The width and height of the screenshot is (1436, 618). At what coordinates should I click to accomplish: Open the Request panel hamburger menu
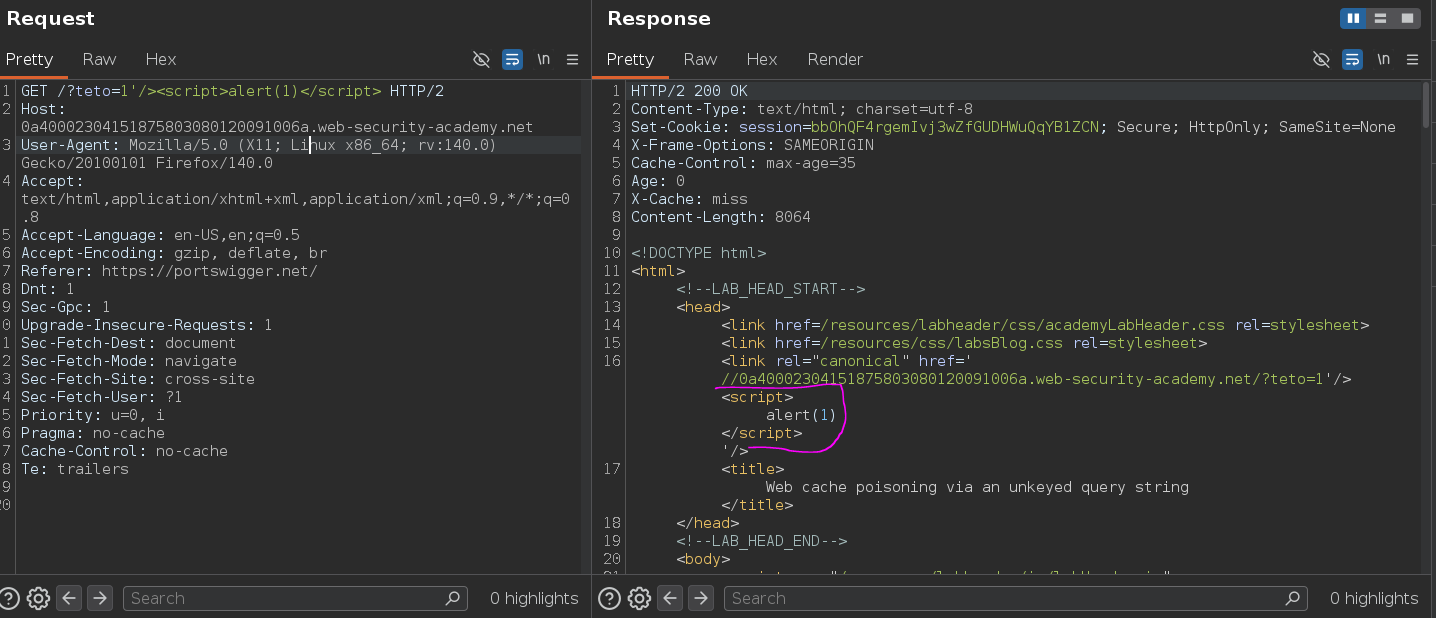click(572, 59)
